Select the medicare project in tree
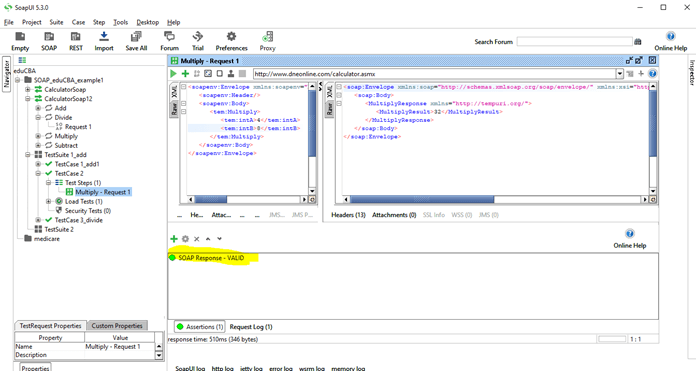This screenshot has width=696, height=371. 47,239
